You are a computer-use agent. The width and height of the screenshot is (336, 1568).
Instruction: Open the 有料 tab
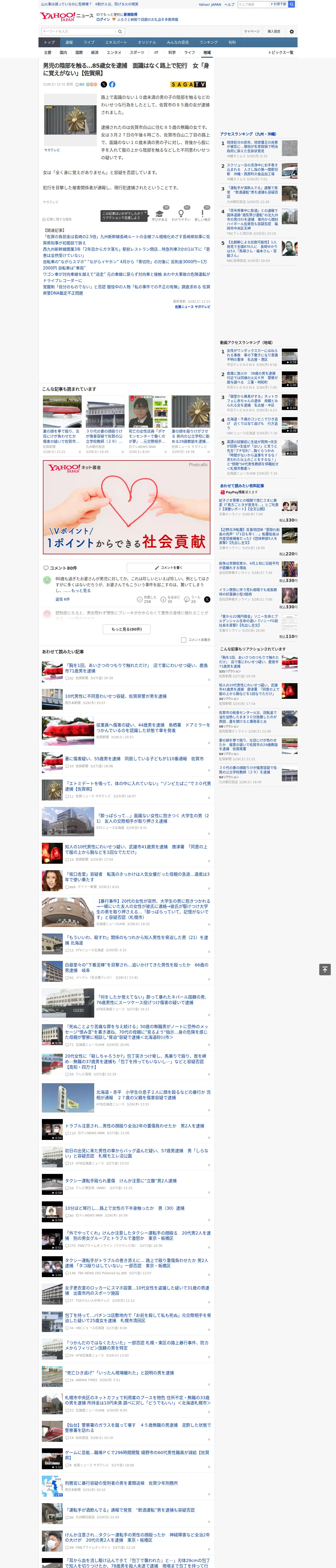tap(232, 43)
